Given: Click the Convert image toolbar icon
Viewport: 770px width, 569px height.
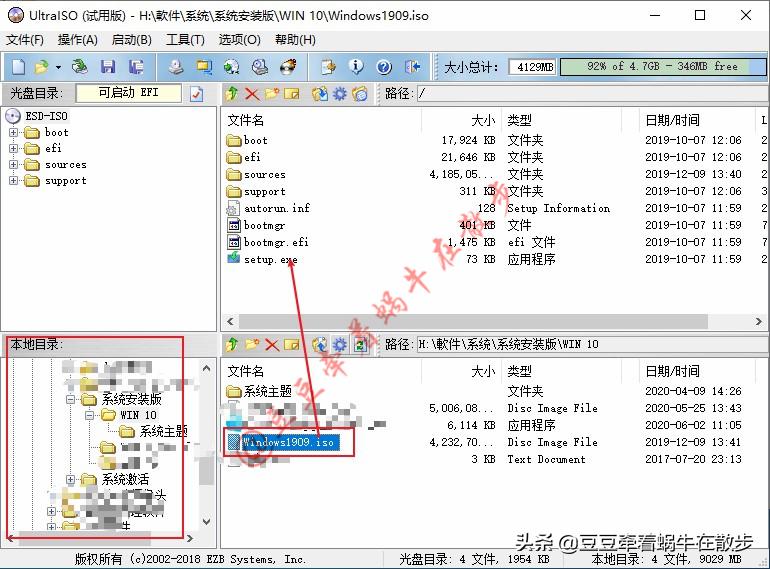Looking at the screenshot, I should (x=203, y=67).
